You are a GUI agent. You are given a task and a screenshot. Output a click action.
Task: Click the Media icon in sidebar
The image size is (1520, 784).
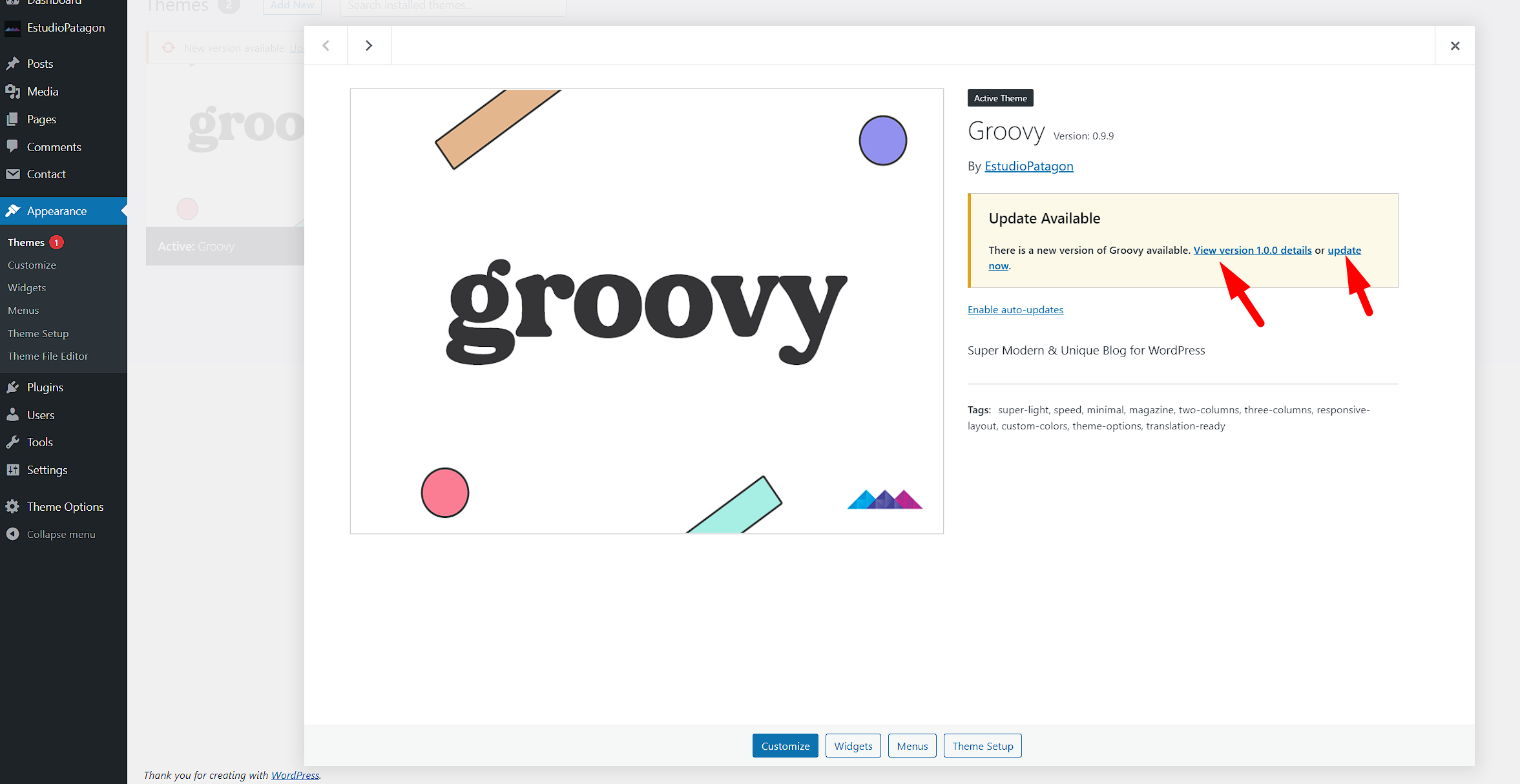click(x=12, y=90)
